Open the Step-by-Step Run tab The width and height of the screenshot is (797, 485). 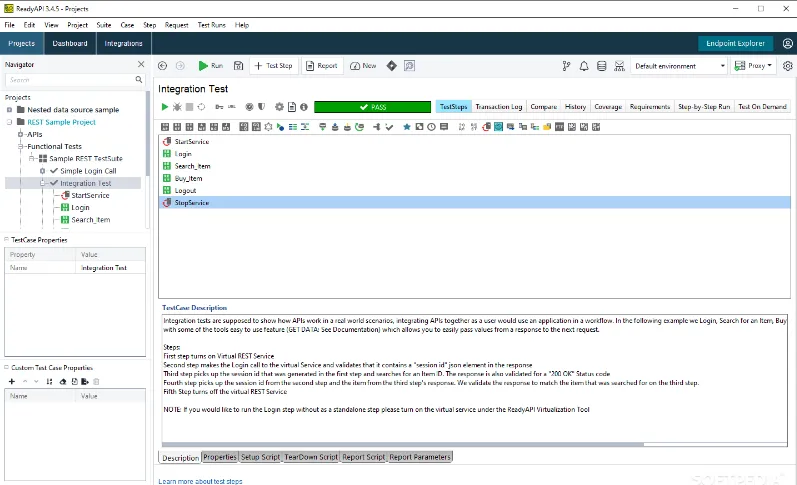tap(704, 107)
